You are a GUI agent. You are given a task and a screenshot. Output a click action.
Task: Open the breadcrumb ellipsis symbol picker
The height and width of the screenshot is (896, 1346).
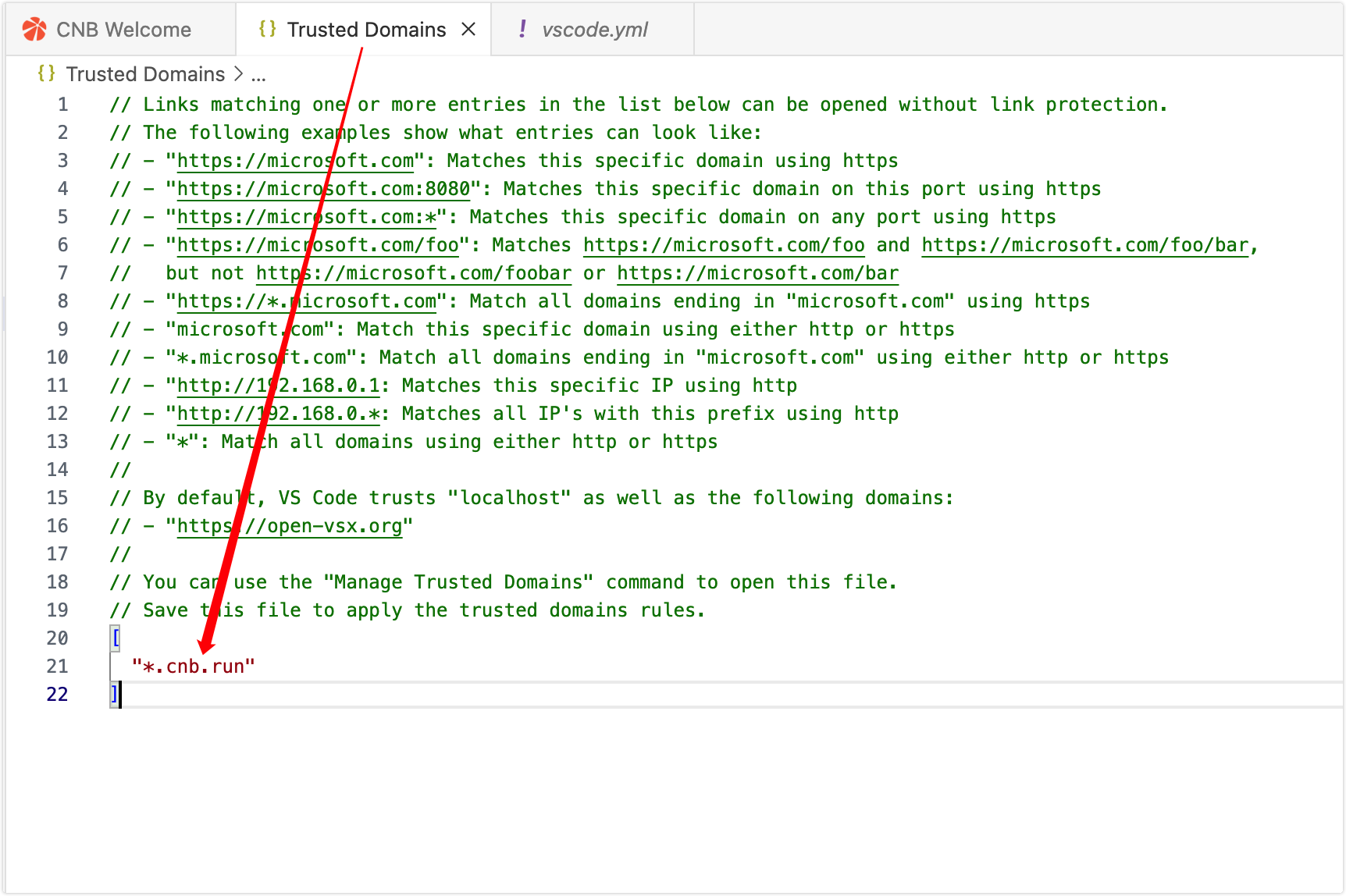click(x=258, y=75)
